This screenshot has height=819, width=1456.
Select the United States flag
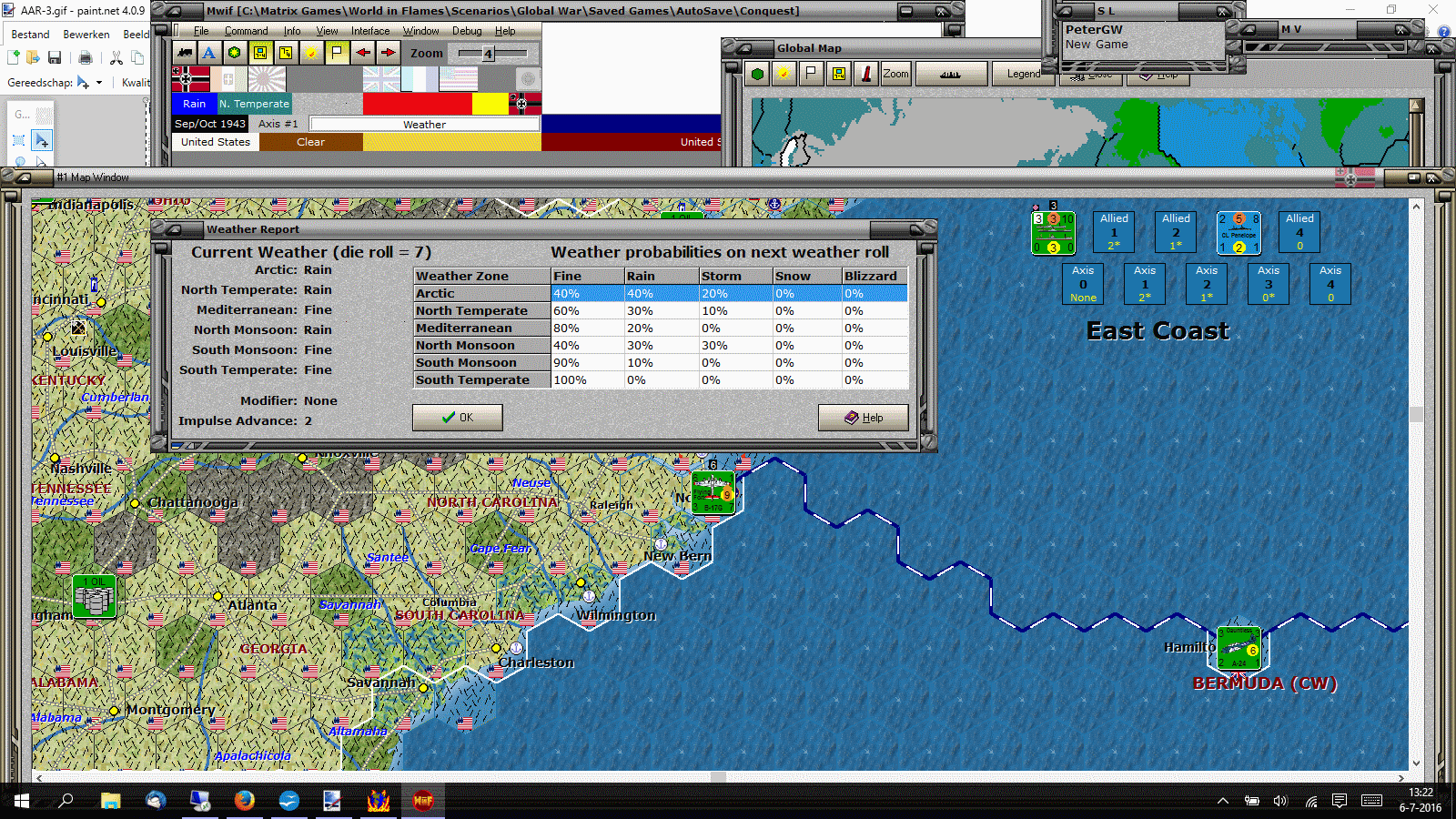459,78
